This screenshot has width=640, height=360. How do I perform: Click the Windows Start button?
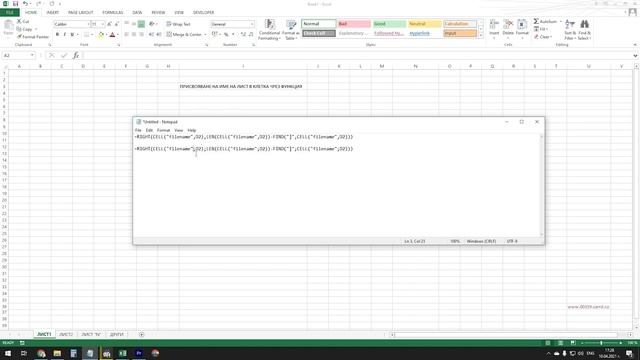click(8, 353)
